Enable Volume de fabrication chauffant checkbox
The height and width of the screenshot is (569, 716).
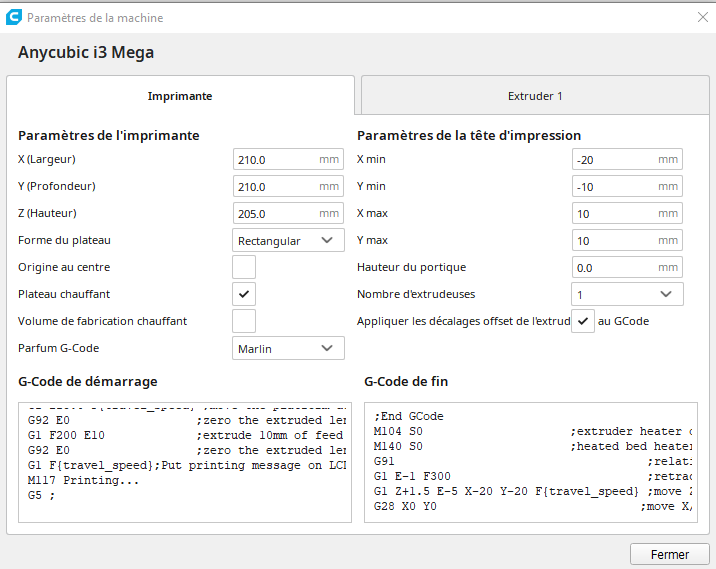[244, 321]
